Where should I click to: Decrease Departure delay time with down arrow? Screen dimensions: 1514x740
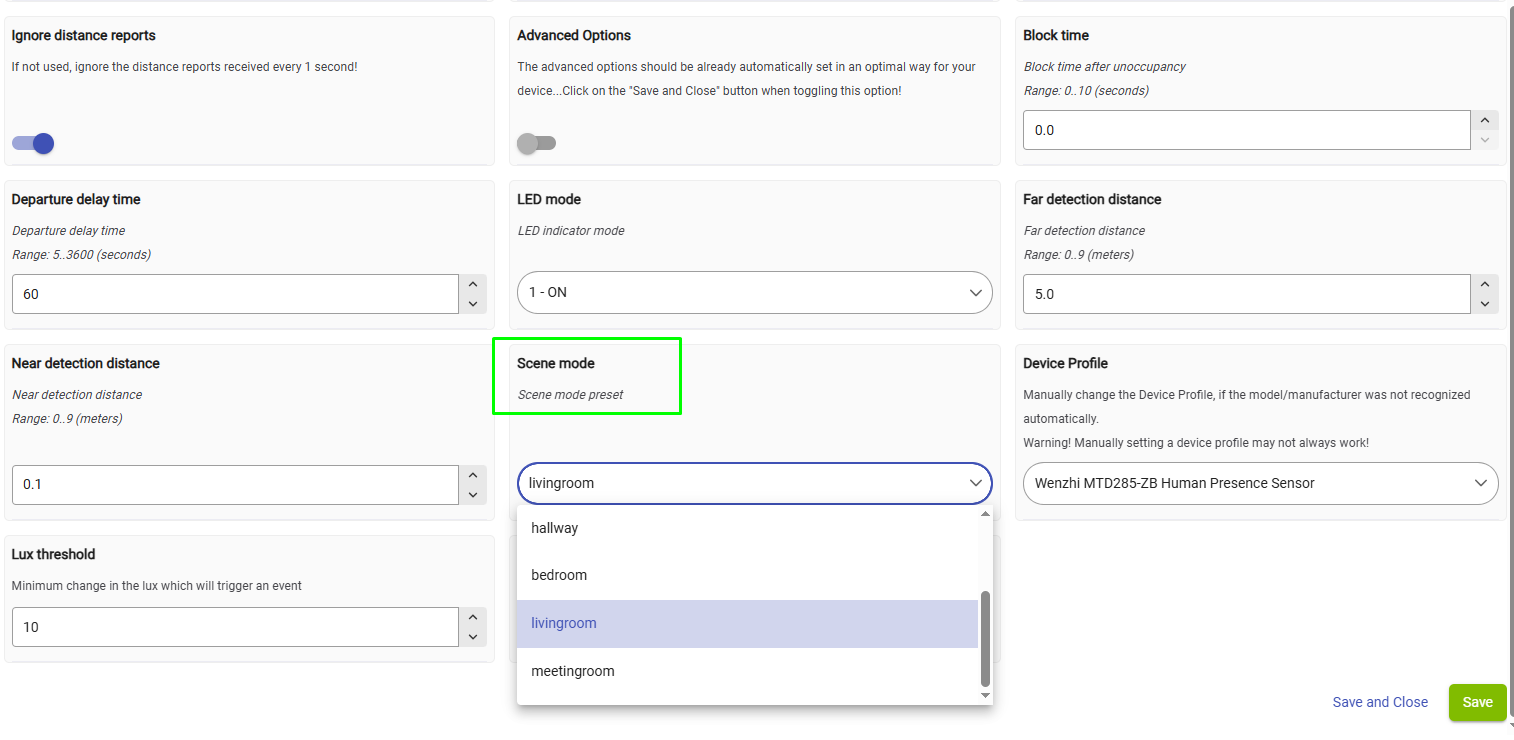(473, 304)
